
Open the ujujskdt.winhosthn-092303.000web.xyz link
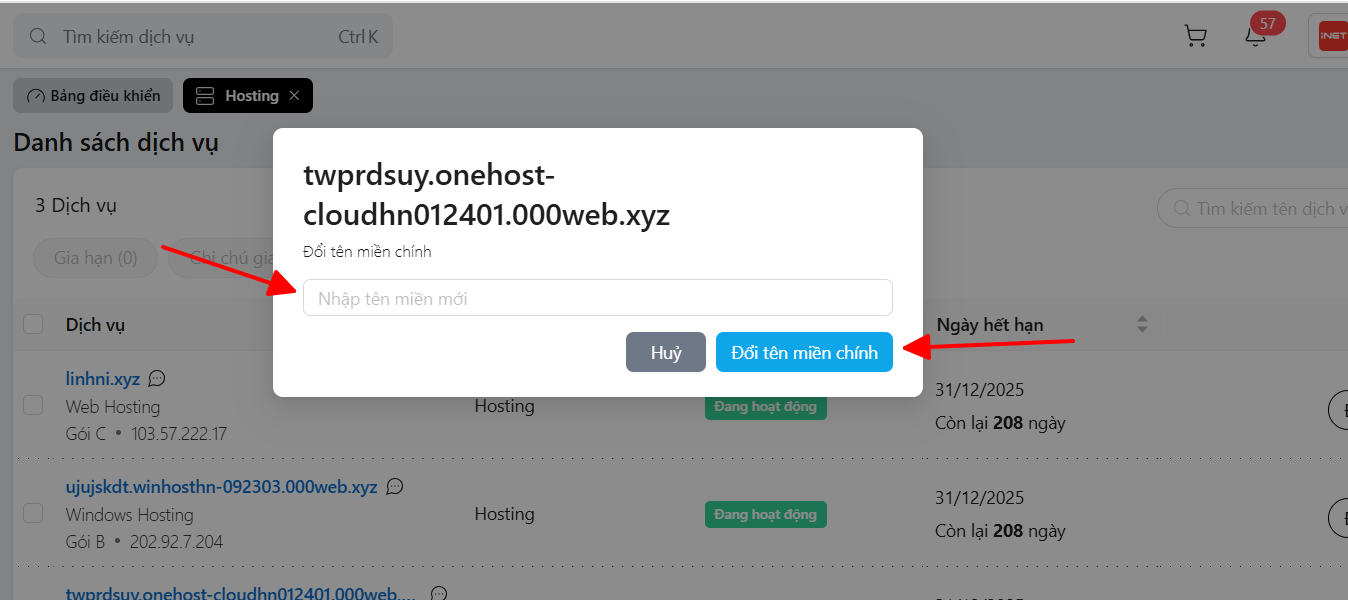coord(222,487)
